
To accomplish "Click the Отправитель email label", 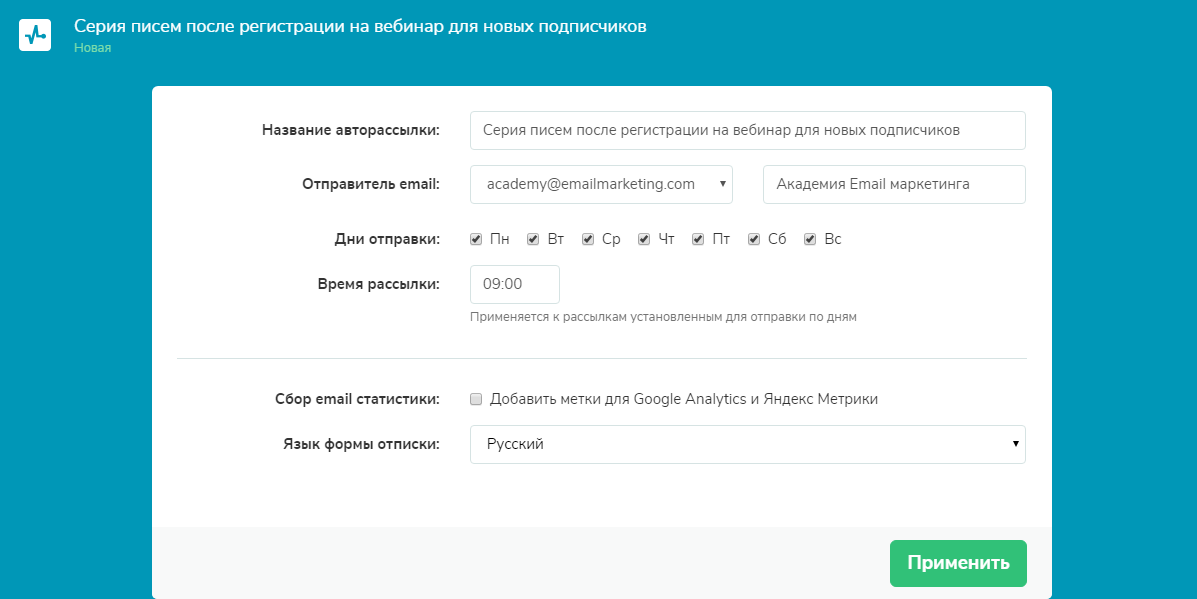I will [371, 185].
